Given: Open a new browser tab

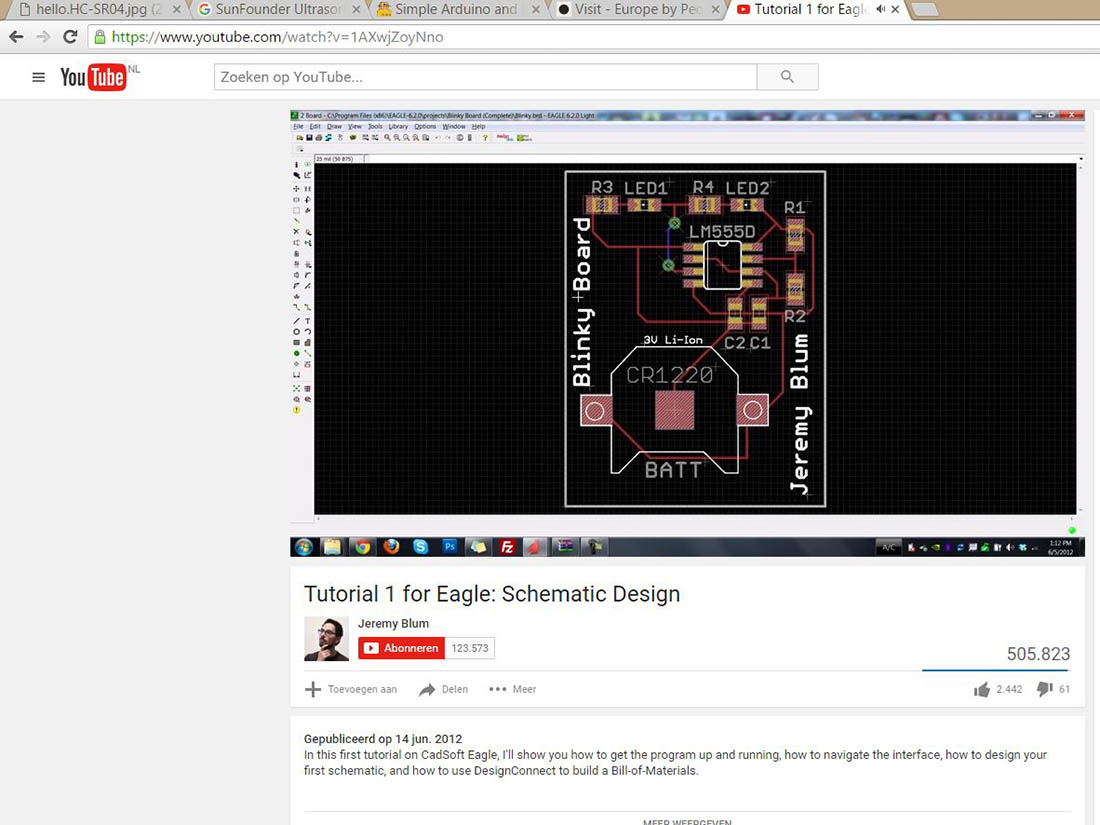Looking at the screenshot, I should pyautogui.click(x=926, y=10).
